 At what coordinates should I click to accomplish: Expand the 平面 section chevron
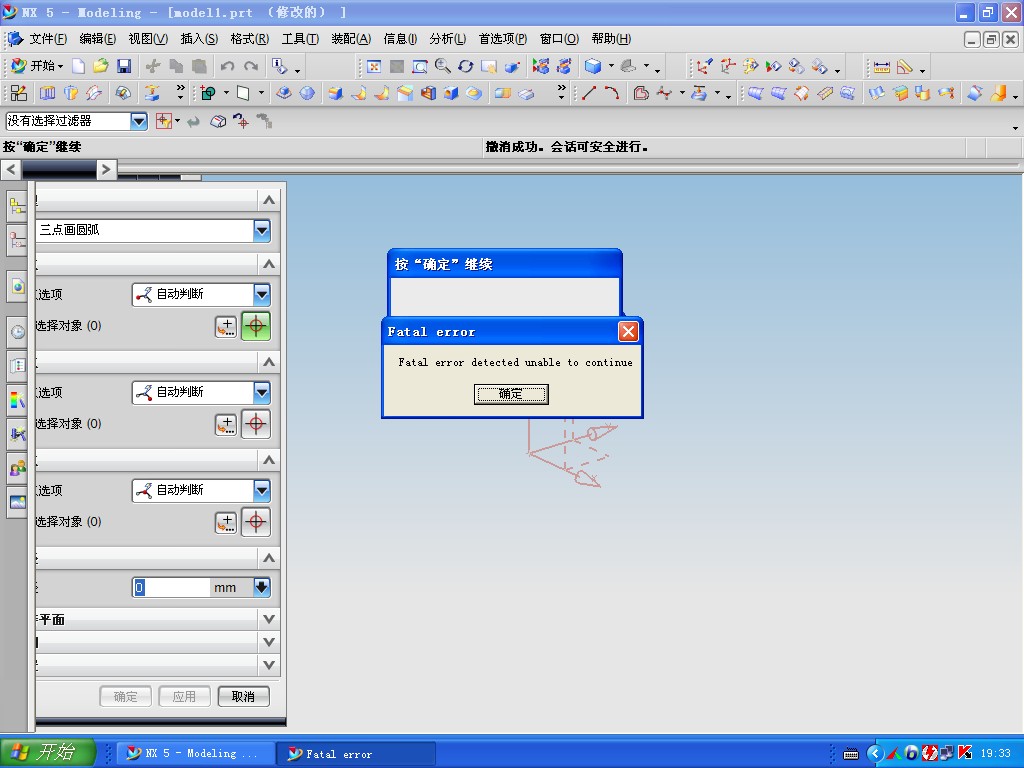tap(269, 618)
